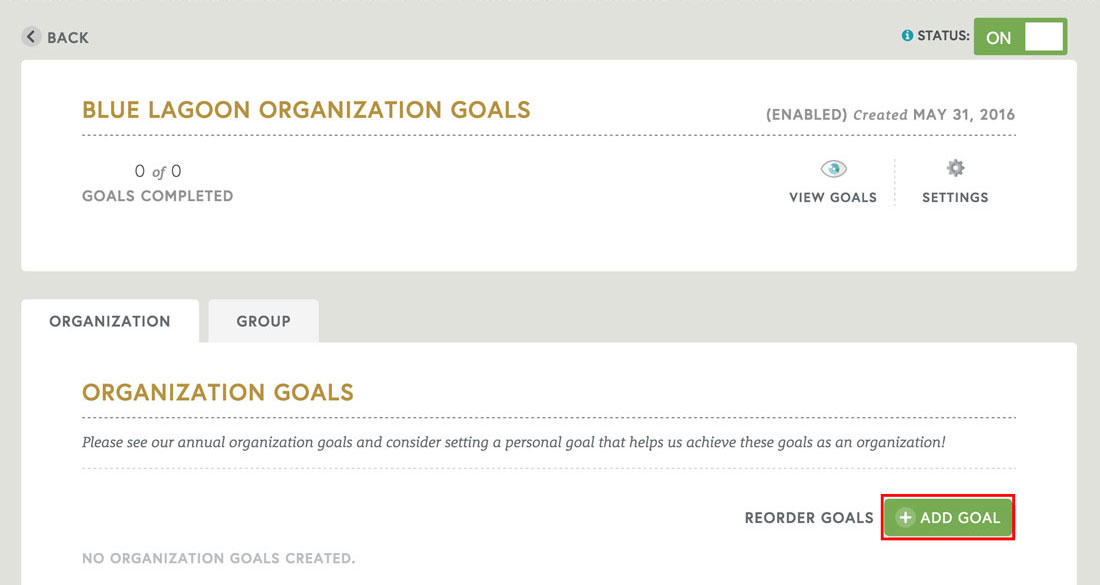The width and height of the screenshot is (1100, 585).
Task: Click the plus icon inside the Add Goal button
Action: [x=905, y=517]
